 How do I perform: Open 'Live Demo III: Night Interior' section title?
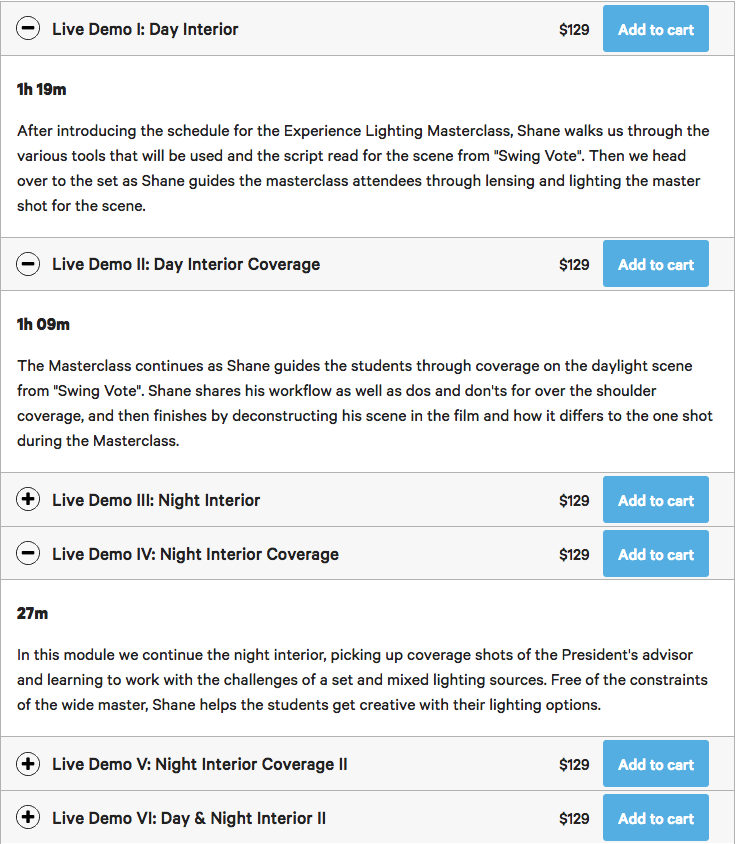point(156,500)
